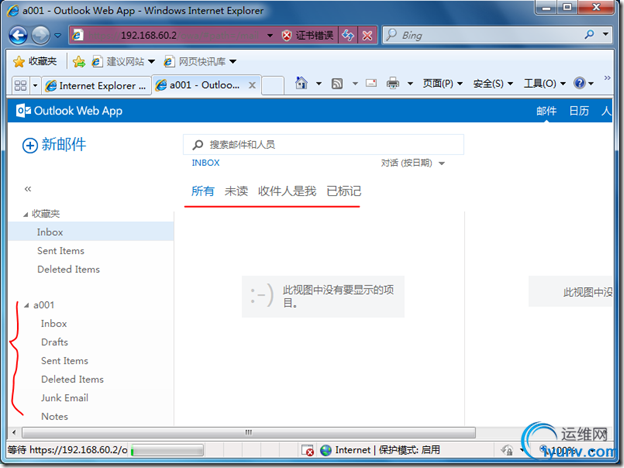624x468 pixels.
Task: Click the 搜索邮件和人员 search field
Action: [x=324, y=144]
